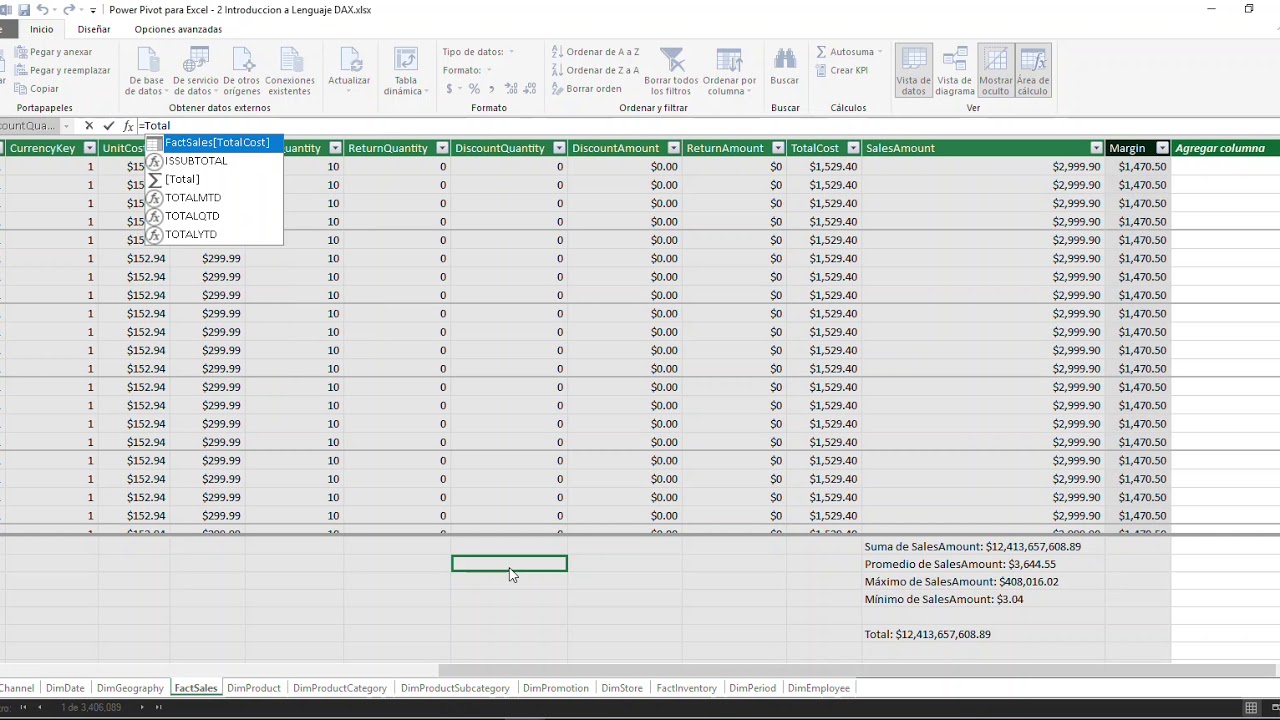Click Pegar y anexar in Portapapeles
The image size is (1280, 720).
tap(53, 52)
